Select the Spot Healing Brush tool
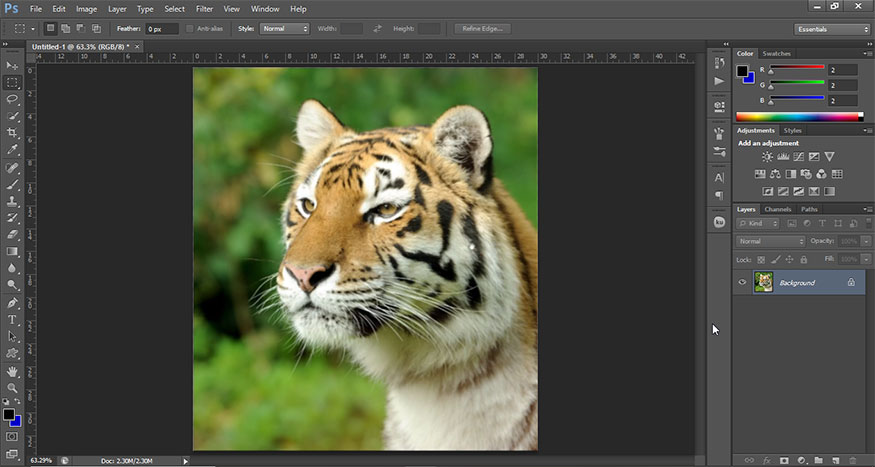Image resolution: width=875 pixels, height=467 pixels. pos(12,167)
